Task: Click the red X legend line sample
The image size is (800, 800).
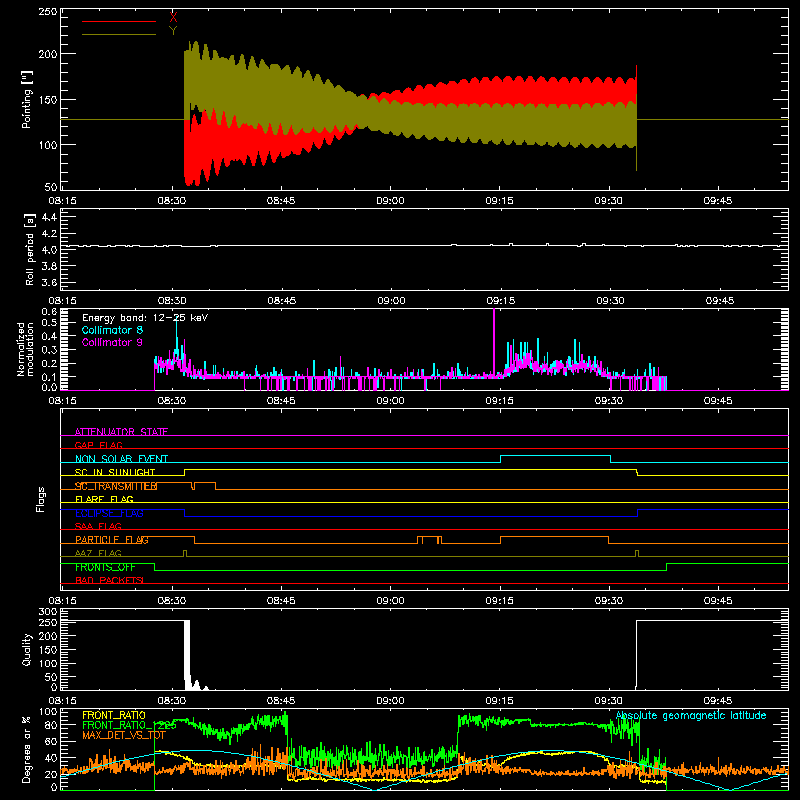Action: [x=119, y=21]
